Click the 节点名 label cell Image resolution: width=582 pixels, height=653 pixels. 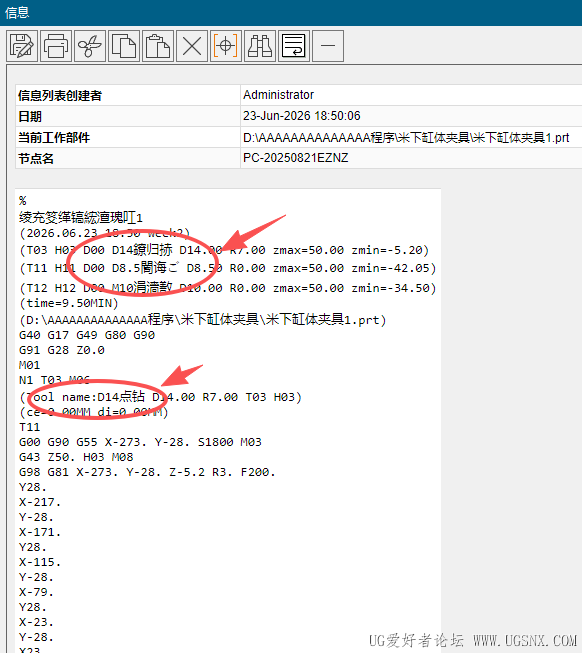128,158
